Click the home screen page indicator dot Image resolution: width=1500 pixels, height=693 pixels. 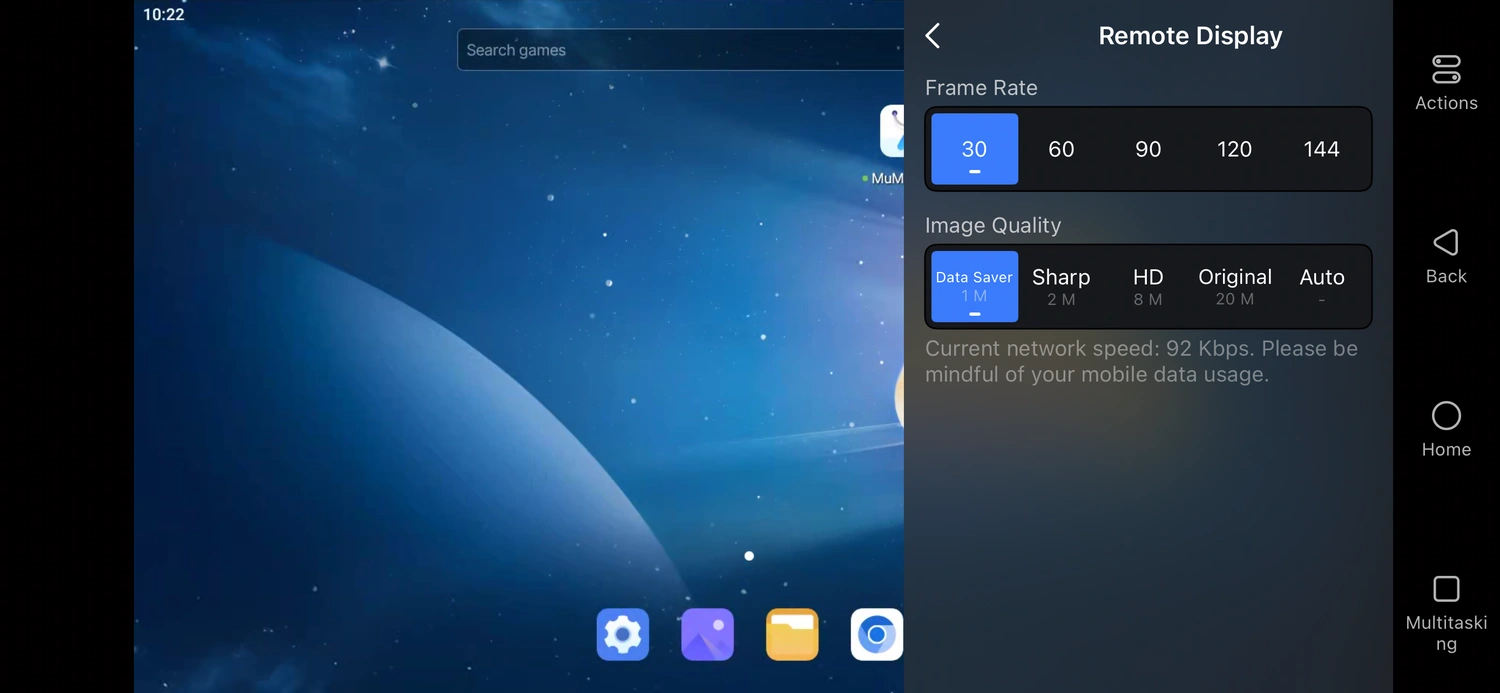click(x=749, y=556)
